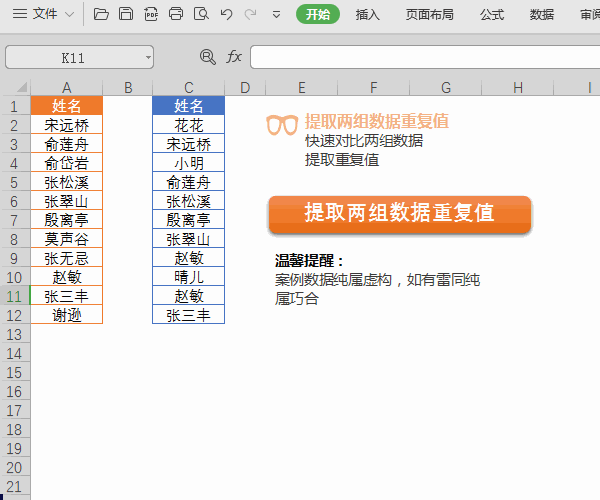Select column H header
The width and height of the screenshot is (600, 500).
[517, 88]
